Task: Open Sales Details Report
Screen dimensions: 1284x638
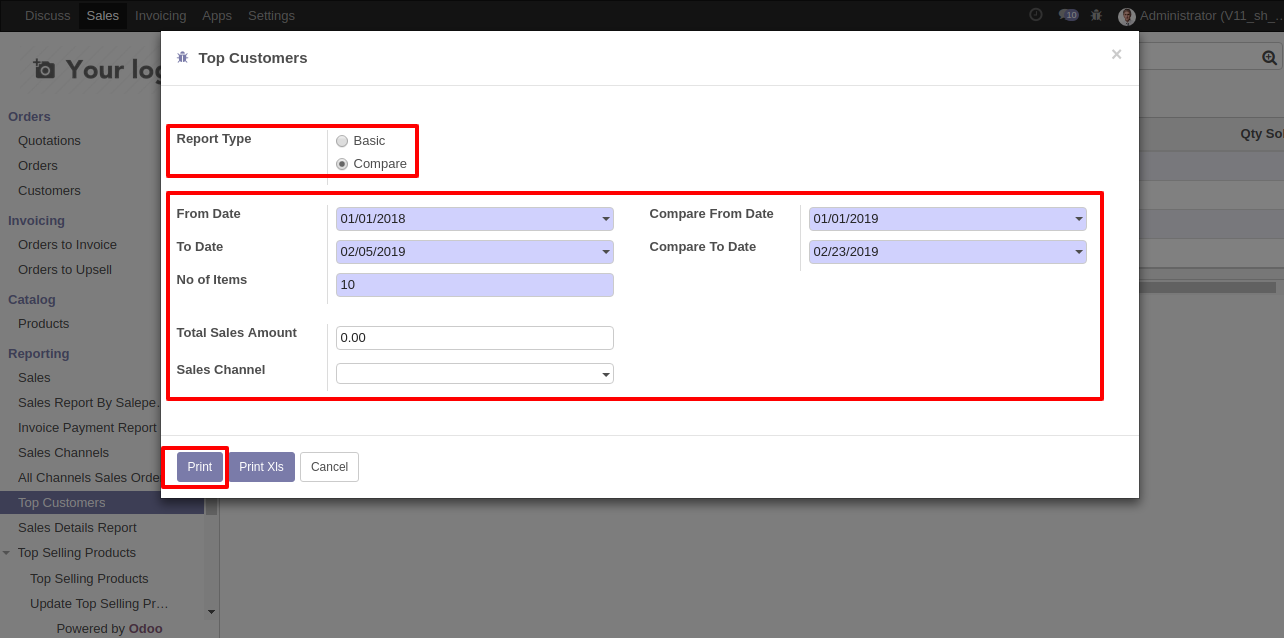Action: point(77,528)
